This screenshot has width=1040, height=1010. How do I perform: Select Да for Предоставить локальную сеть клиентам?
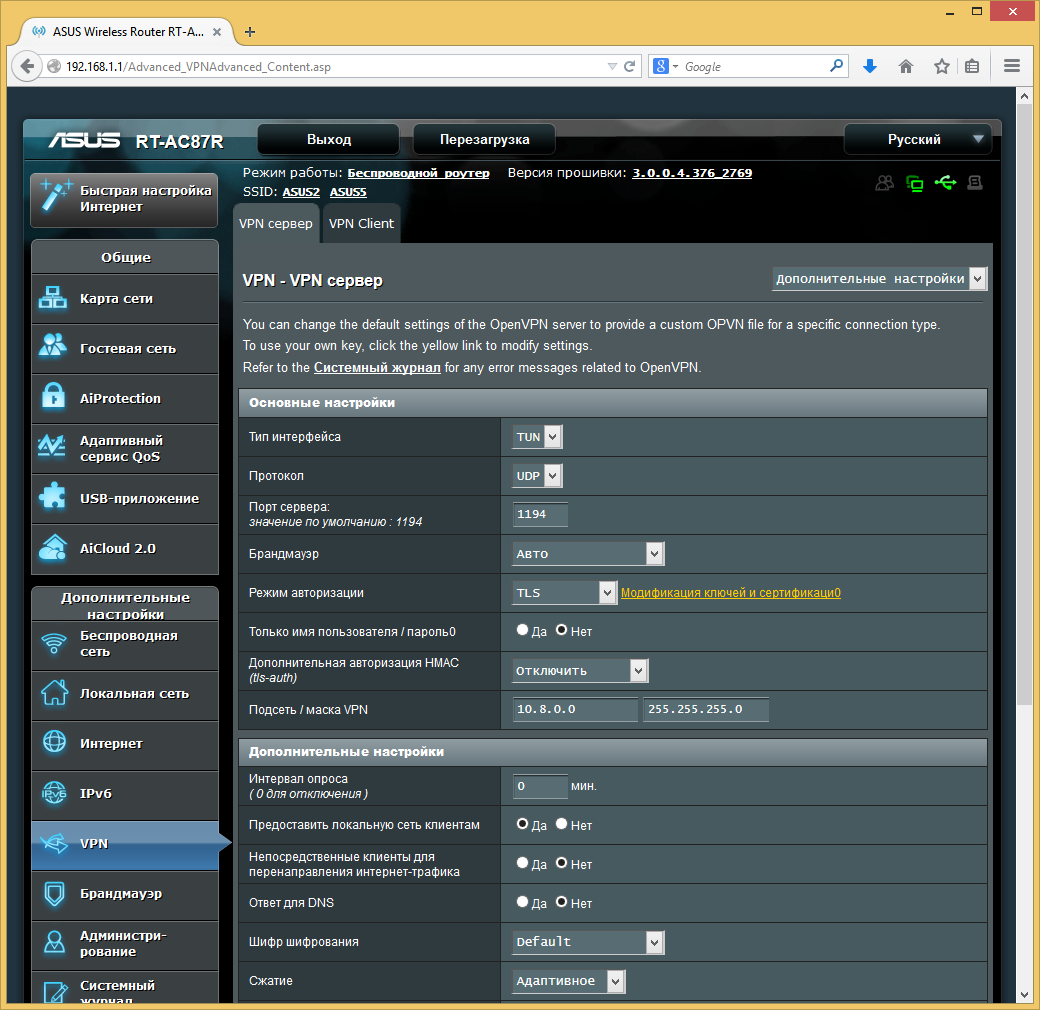[523, 824]
